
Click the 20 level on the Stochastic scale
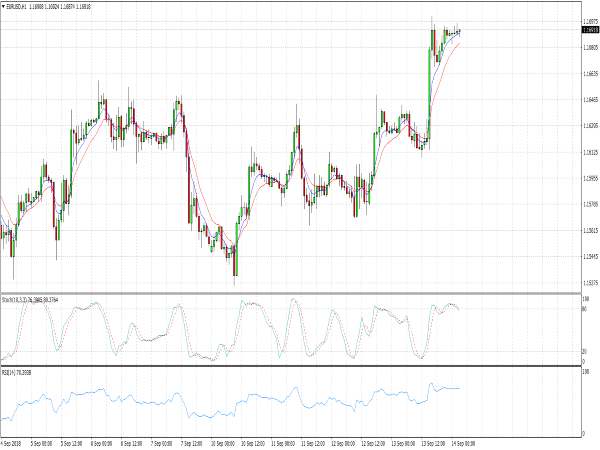pyautogui.click(x=584, y=352)
